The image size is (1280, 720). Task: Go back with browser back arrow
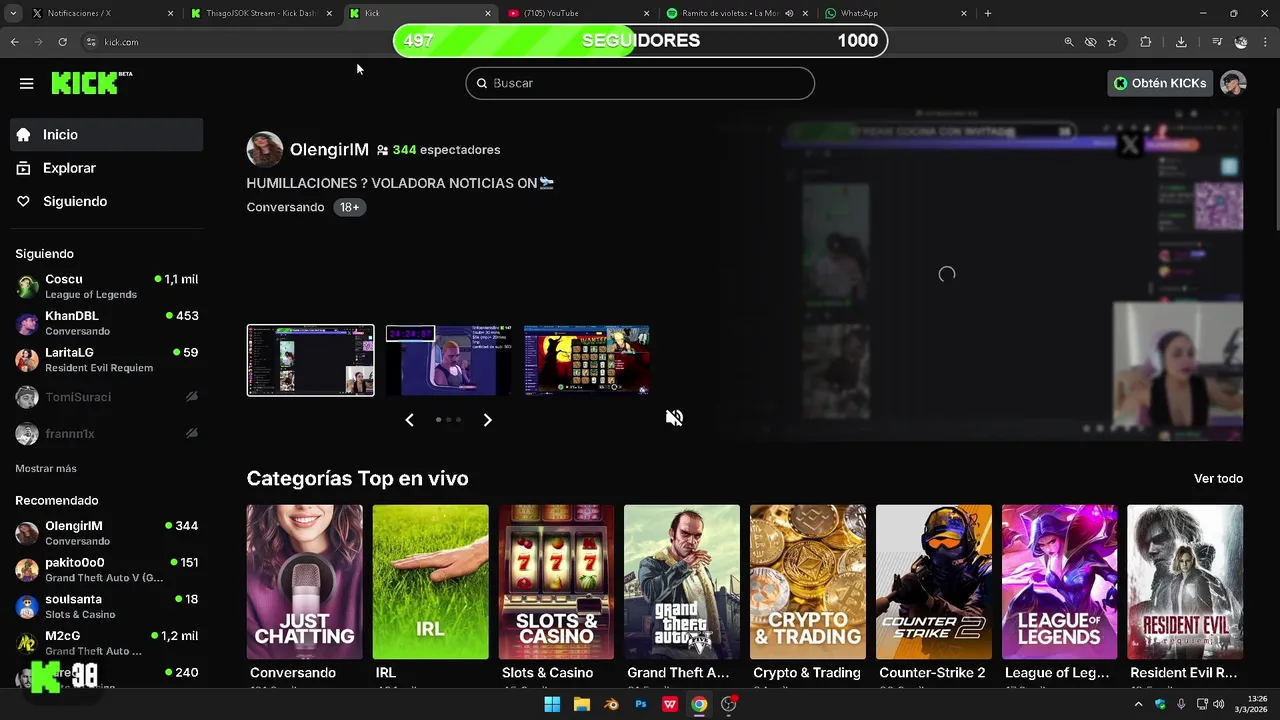pos(15,42)
